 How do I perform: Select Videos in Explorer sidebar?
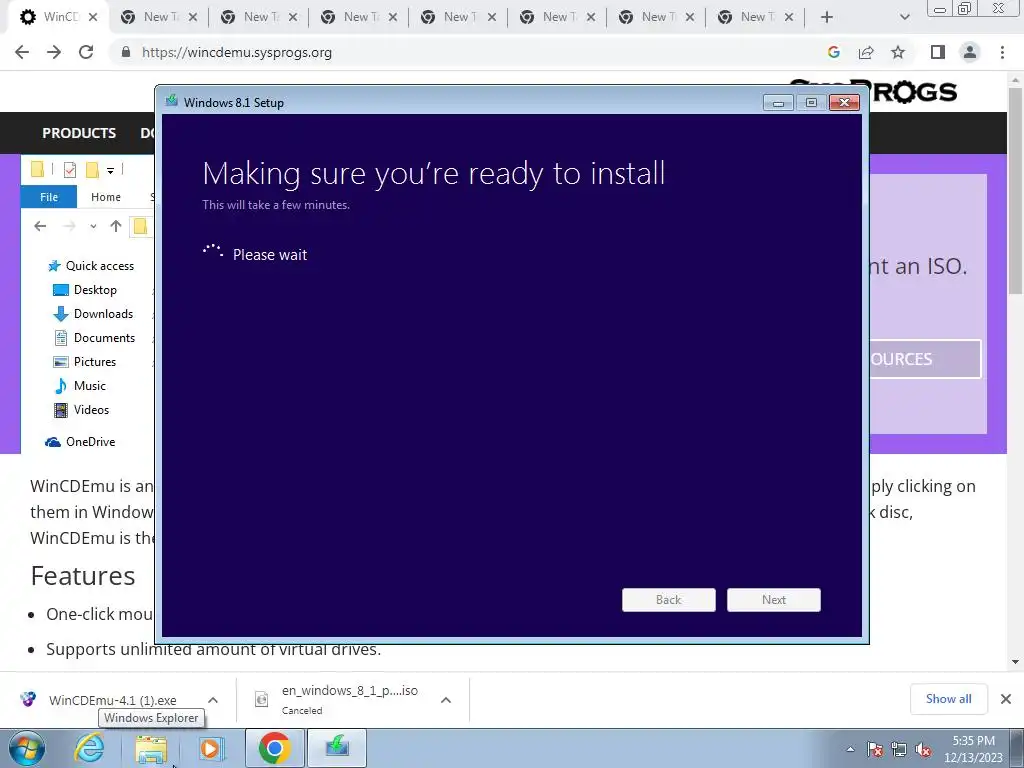click(x=81, y=410)
